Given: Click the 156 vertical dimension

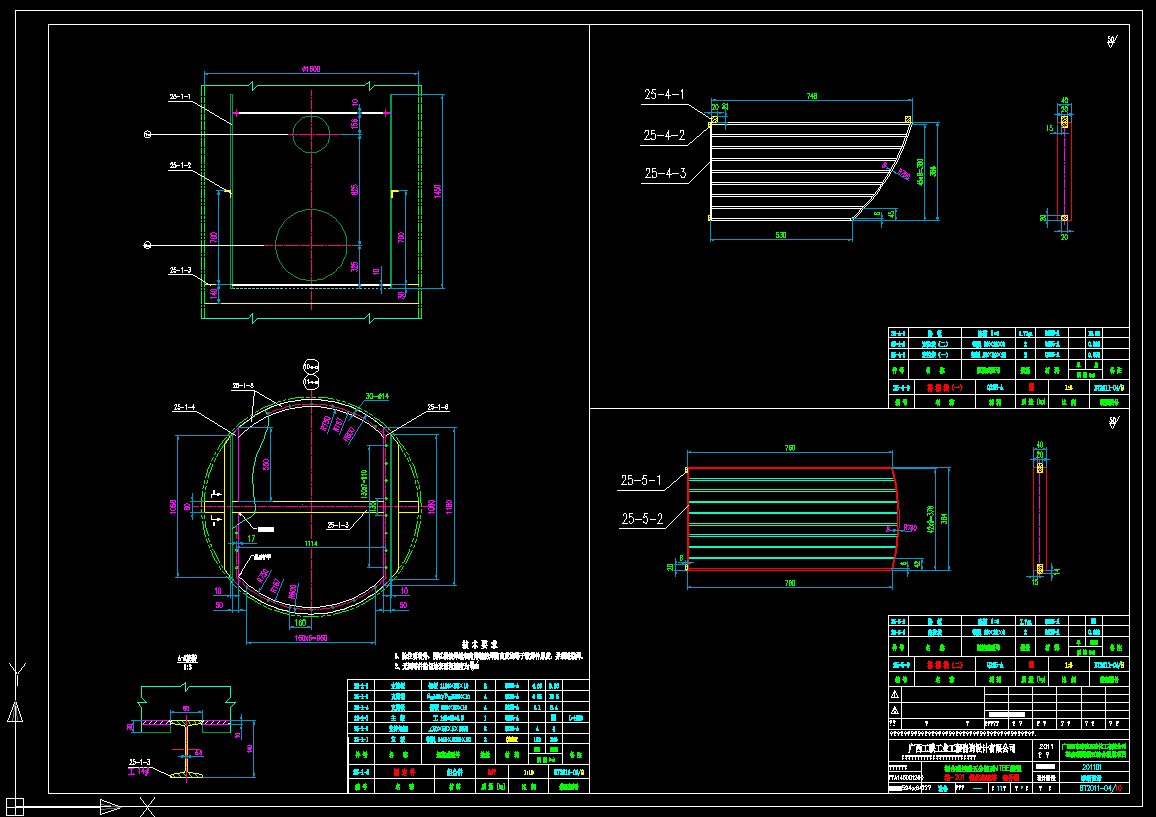Looking at the screenshot, I should click(355, 122).
